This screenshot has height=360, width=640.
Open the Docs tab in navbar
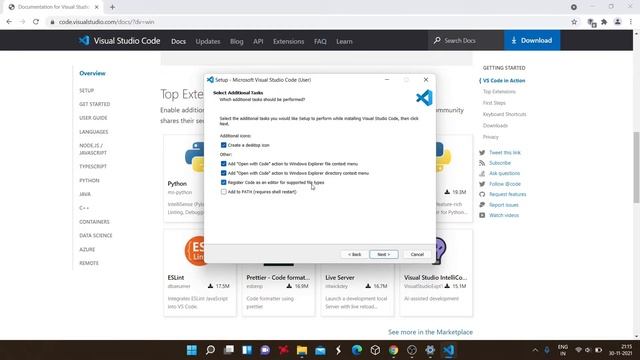[x=178, y=41]
